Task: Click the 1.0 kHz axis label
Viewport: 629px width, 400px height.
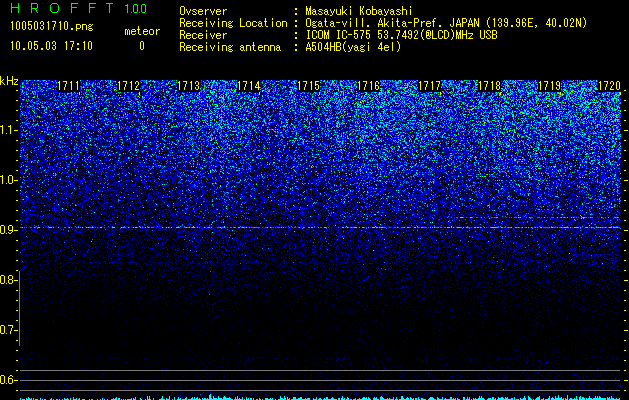Action: click(x=8, y=180)
